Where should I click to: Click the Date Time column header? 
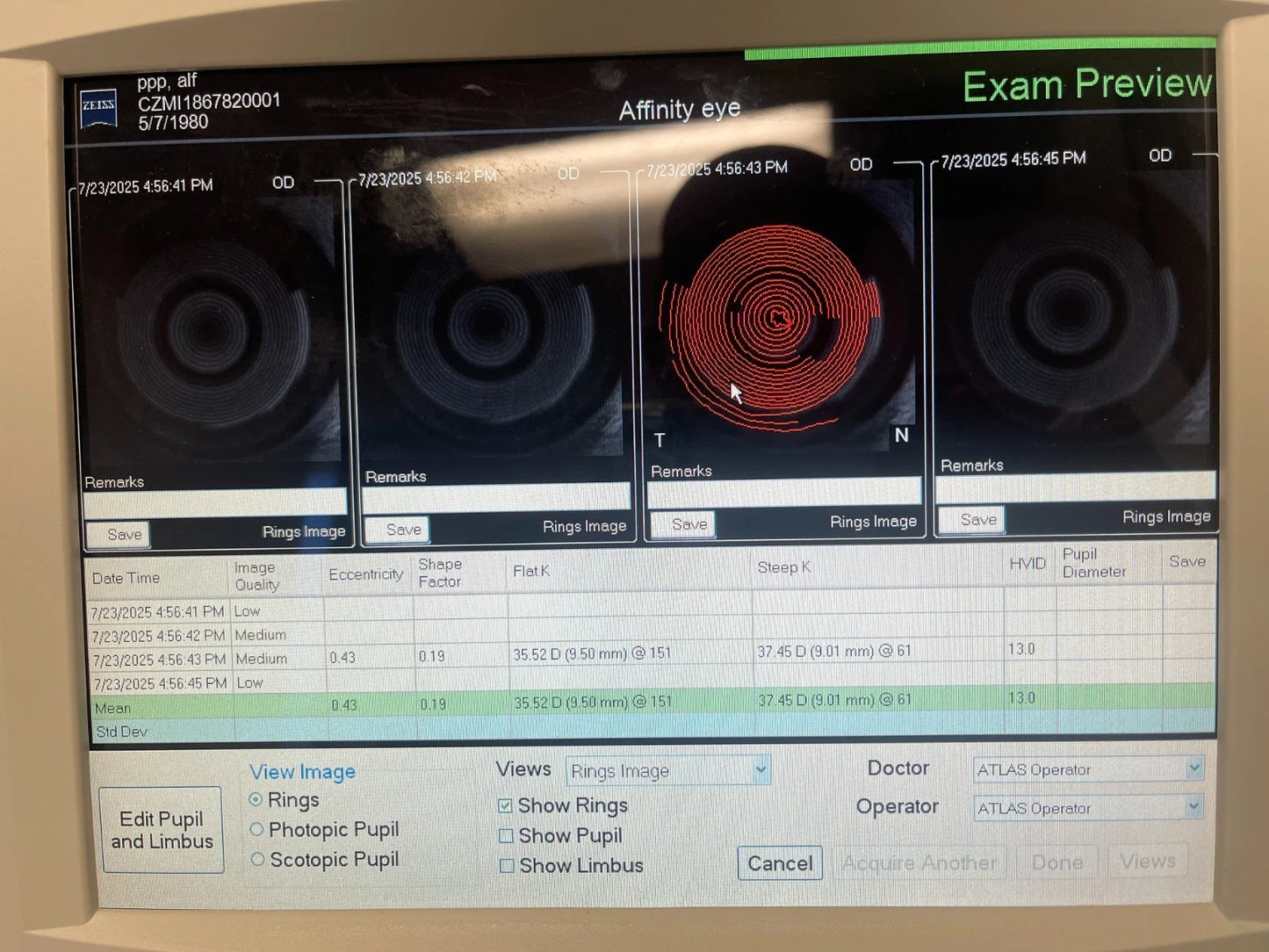[x=126, y=578]
